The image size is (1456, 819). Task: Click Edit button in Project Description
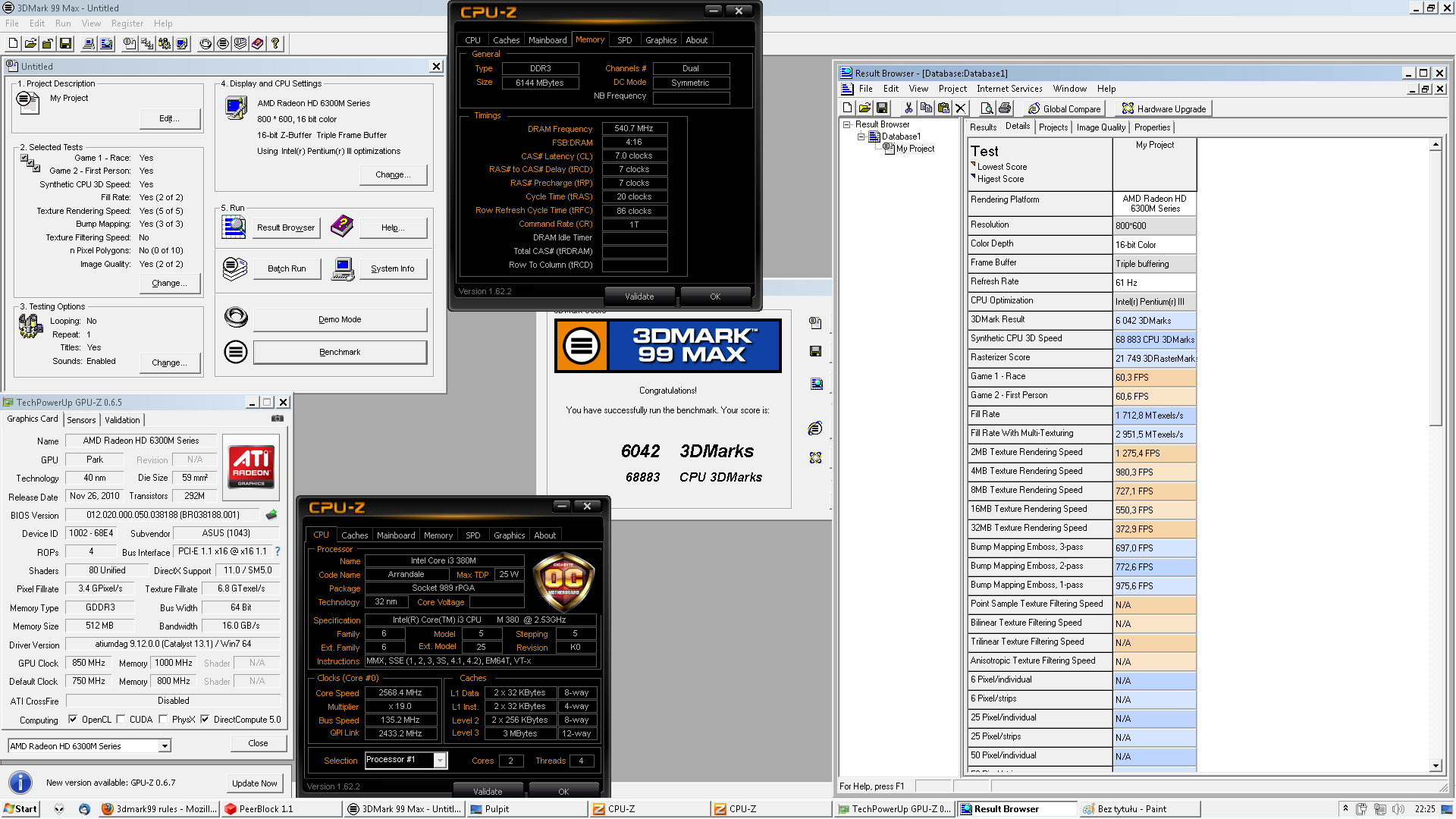click(169, 118)
